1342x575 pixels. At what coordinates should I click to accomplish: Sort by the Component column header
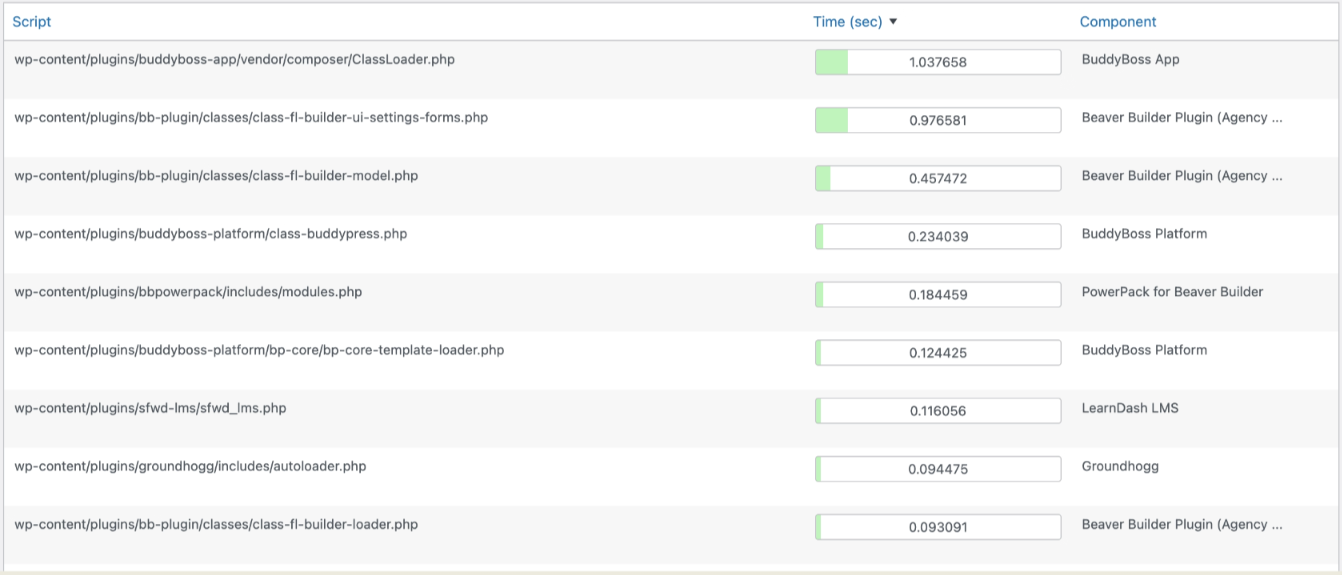coord(1118,22)
